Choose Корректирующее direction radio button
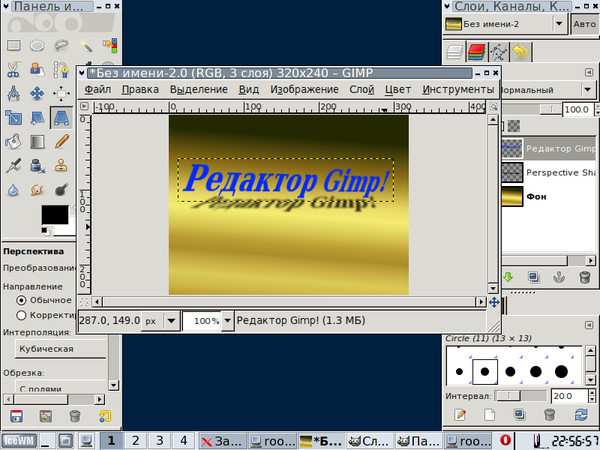The height and width of the screenshot is (450, 600). (21, 315)
